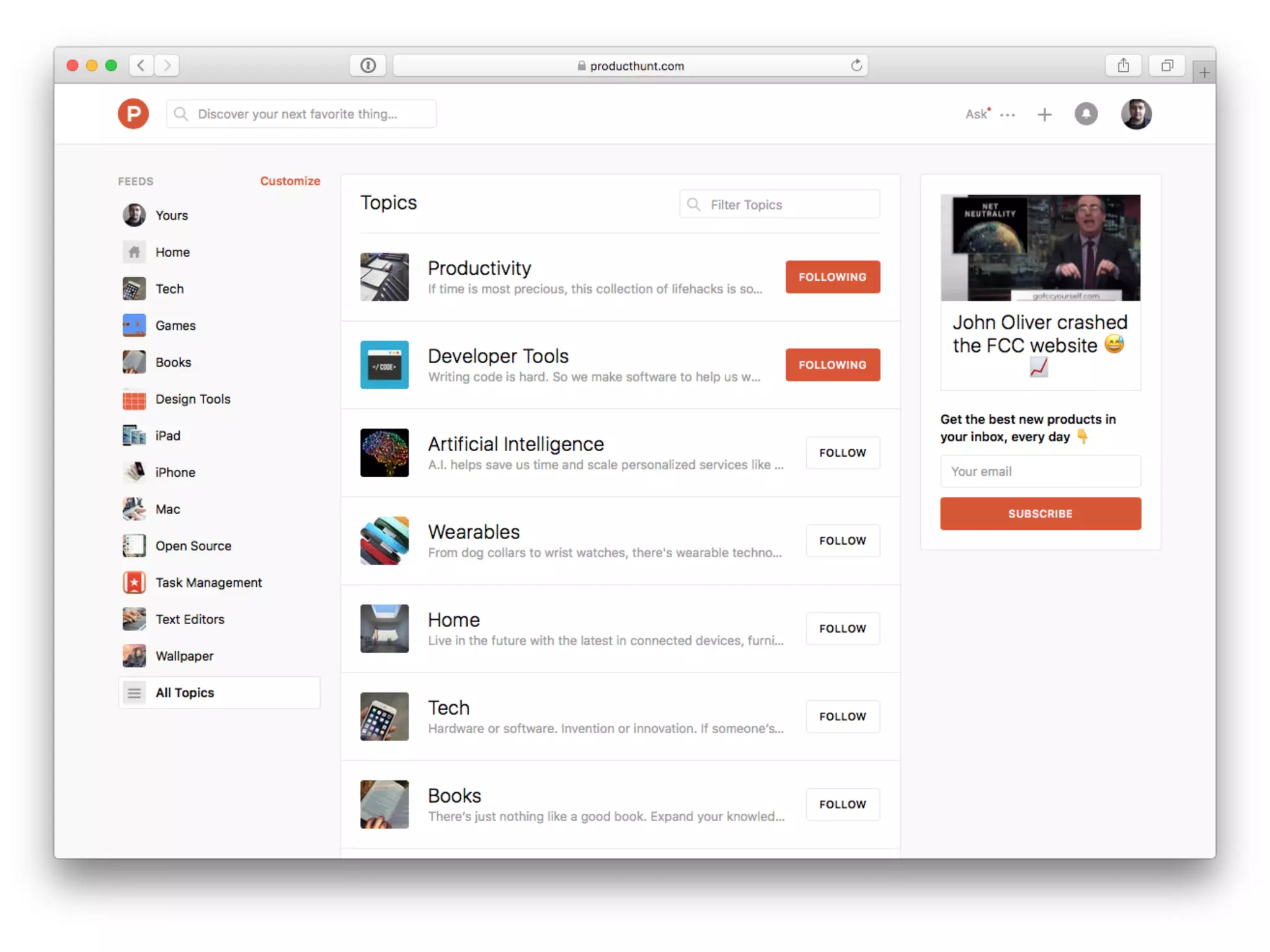This screenshot has height=952, width=1270.
Task: Follow the Artificial Intelligence topic
Action: [842, 453]
